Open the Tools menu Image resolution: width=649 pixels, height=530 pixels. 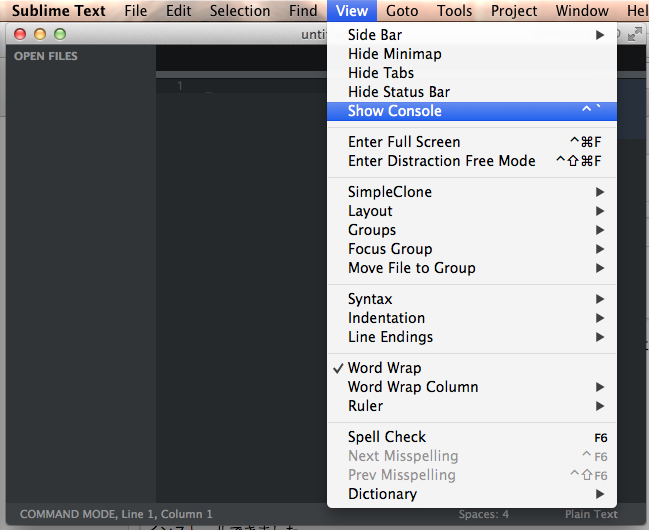[x=454, y=11]
